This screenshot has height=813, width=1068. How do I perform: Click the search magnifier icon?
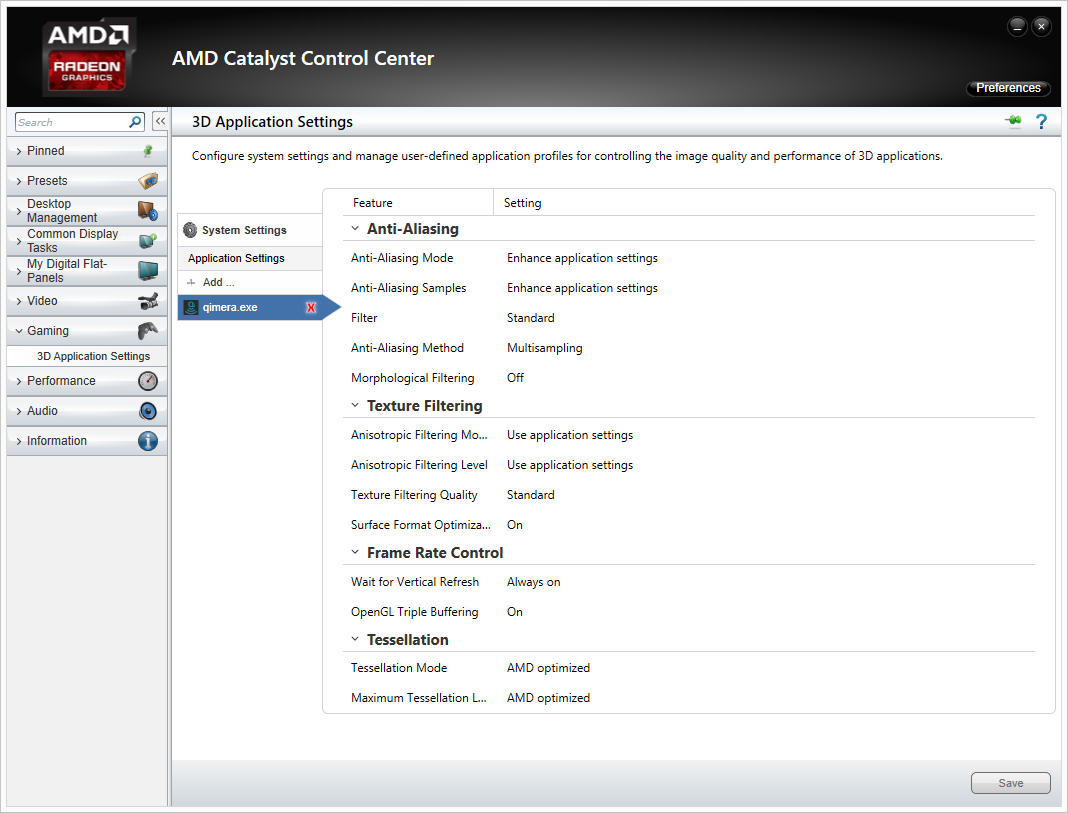click(136, 122)
